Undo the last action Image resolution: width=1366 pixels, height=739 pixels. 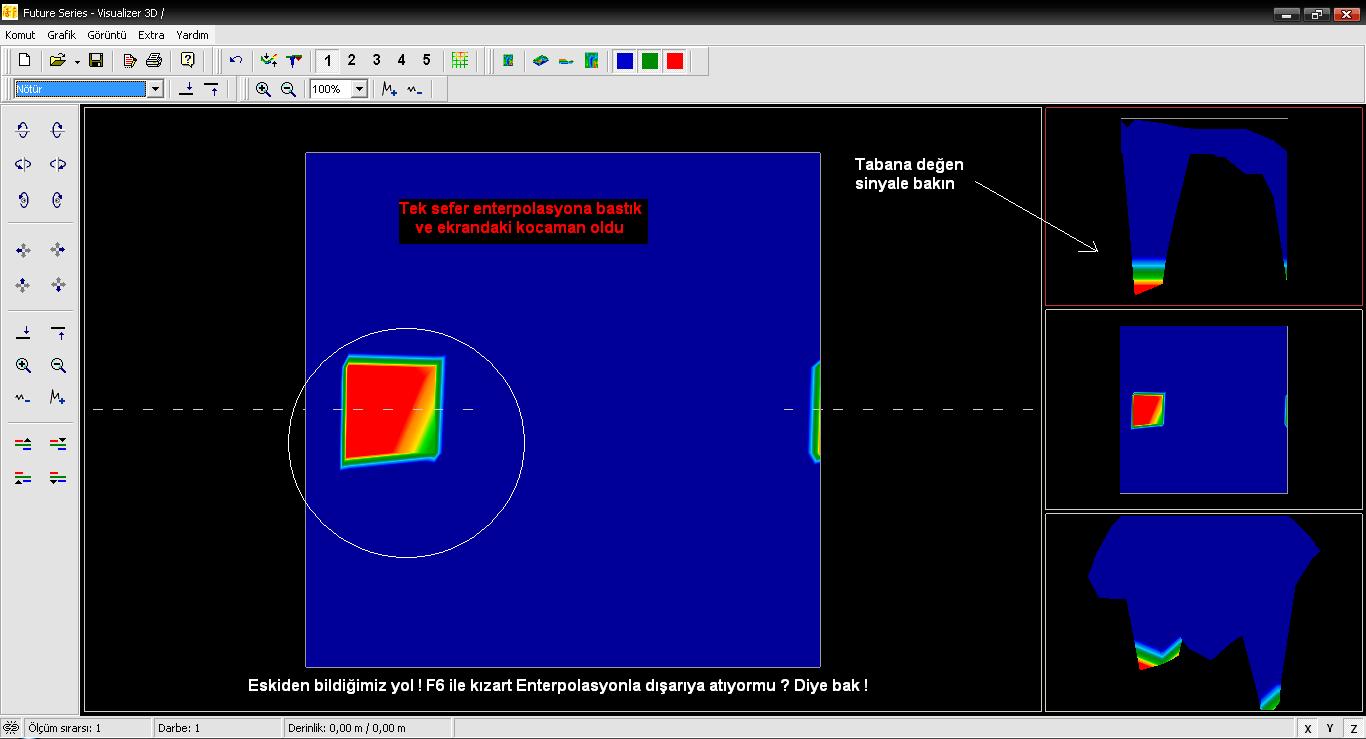click(235, 60)
